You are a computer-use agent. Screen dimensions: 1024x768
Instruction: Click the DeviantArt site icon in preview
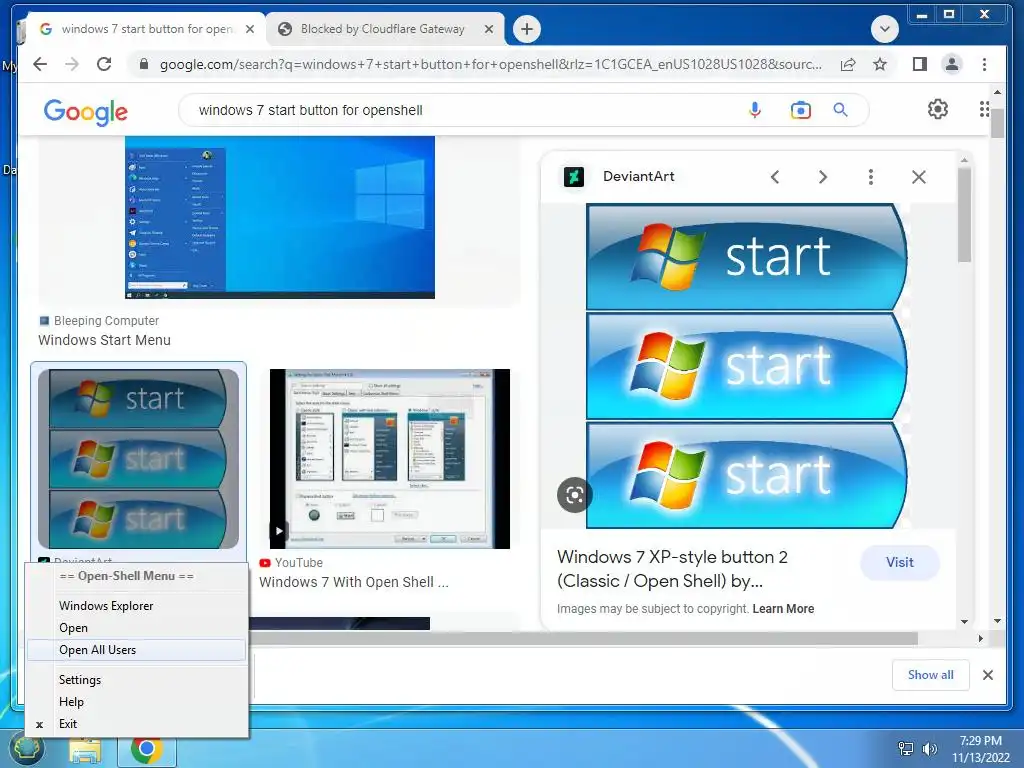(573, 176)
